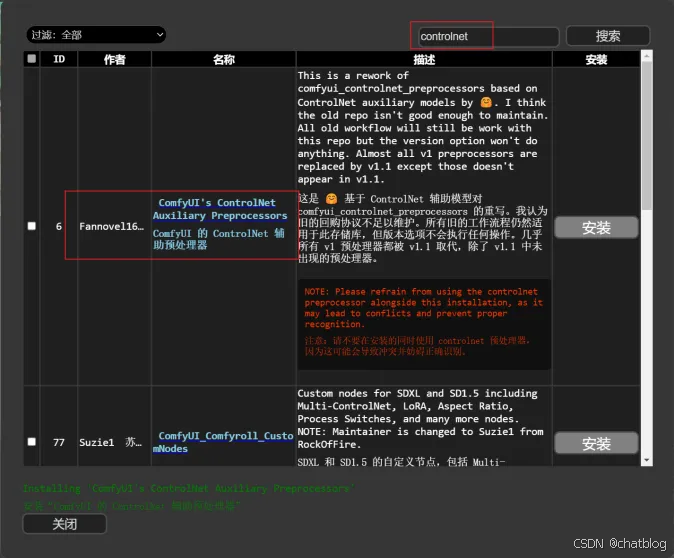Image resolution: width=674 pixels, height=558 pixels.
Task: Click the 描述 description column header
Action: tap(424, 59)
